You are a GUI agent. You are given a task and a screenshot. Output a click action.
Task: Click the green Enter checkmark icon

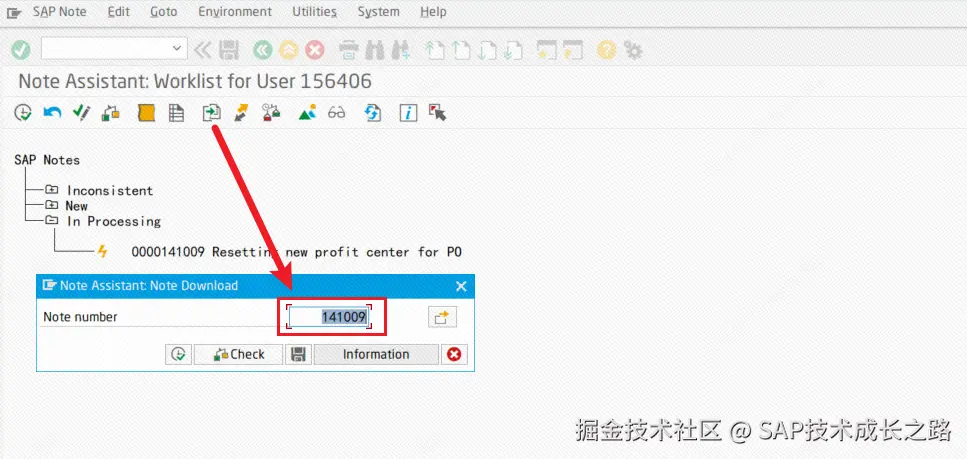pos(20,50)
